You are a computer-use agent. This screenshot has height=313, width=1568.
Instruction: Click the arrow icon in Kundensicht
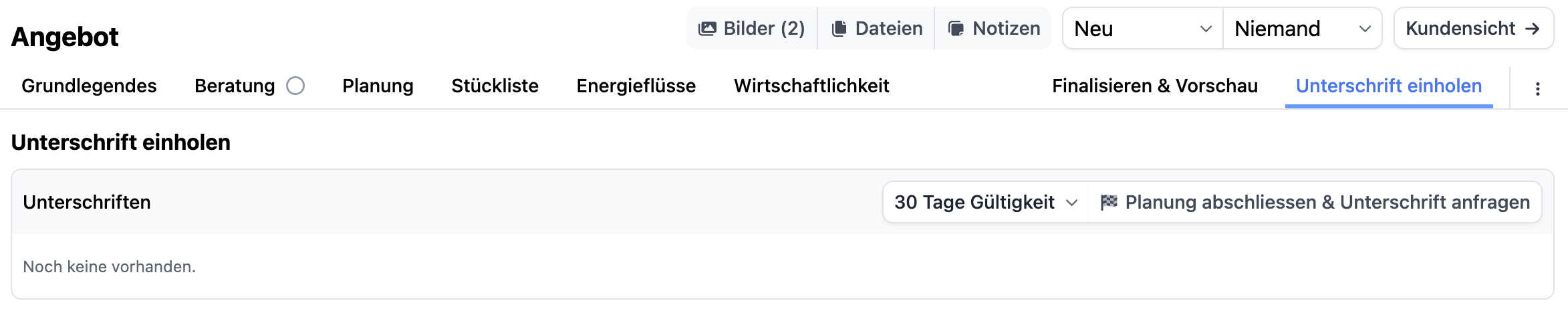point(1533,29)
